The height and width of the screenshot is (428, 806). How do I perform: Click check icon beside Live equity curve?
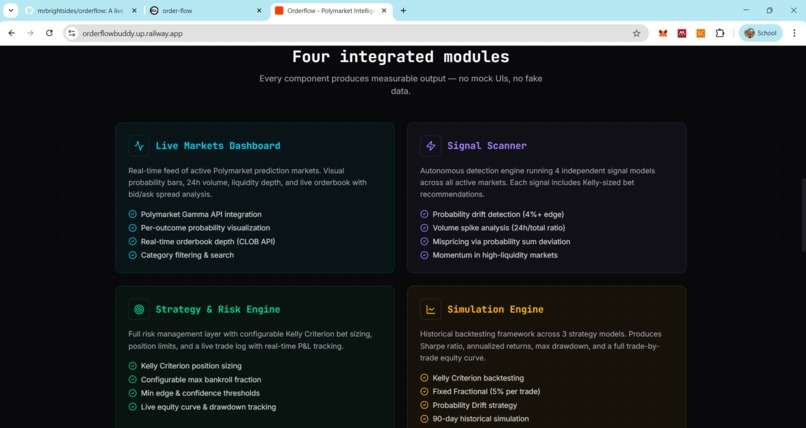click(x=133, y=407)
